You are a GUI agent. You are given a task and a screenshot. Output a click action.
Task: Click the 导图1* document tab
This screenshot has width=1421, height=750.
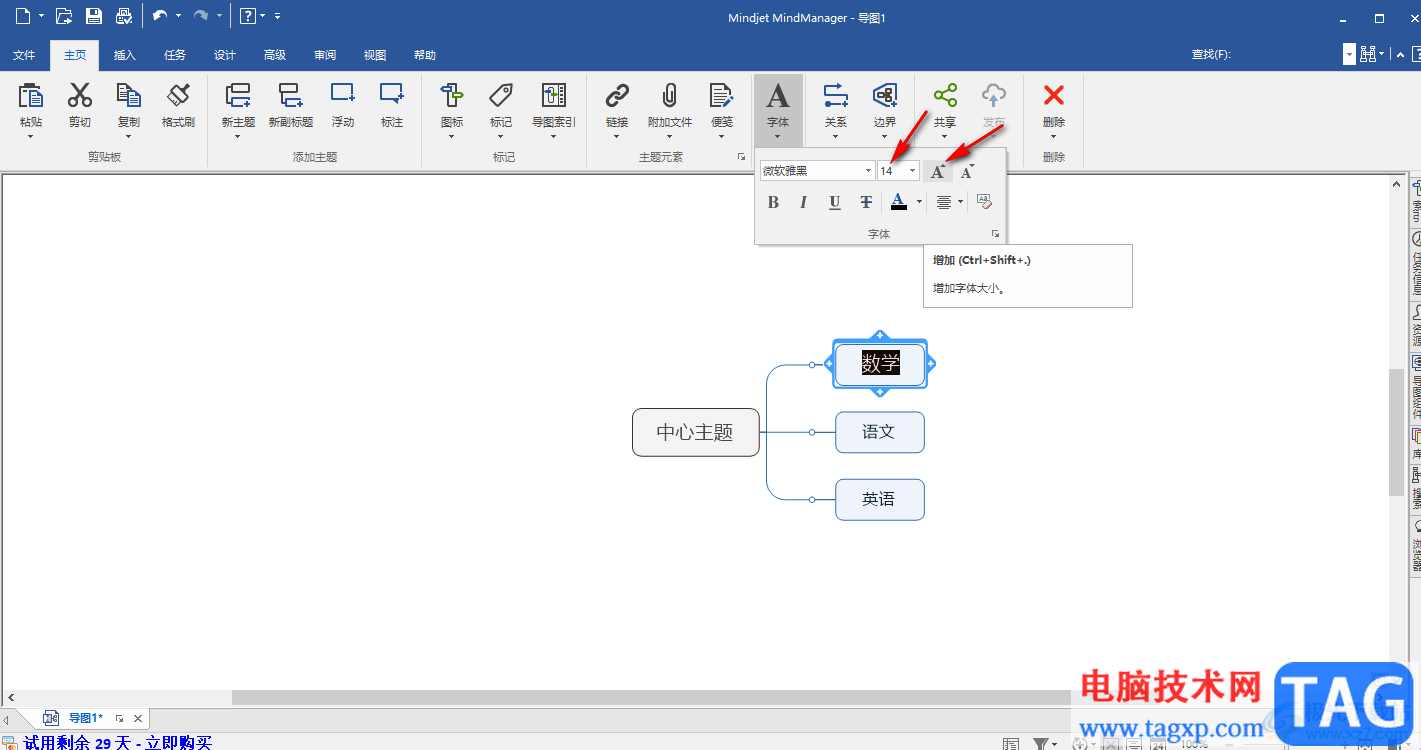pyautogui.click(x=85, y=718)
